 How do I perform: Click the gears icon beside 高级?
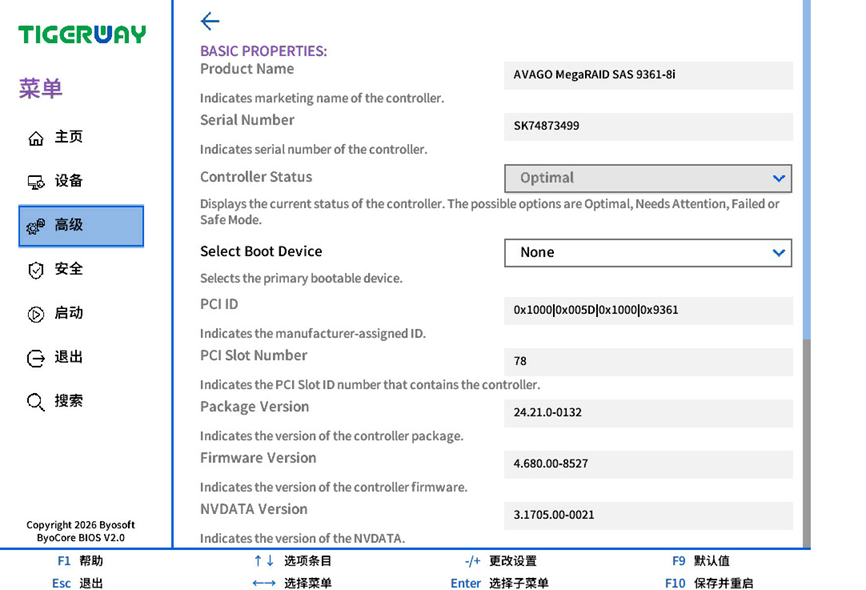[x=36, y=226]
